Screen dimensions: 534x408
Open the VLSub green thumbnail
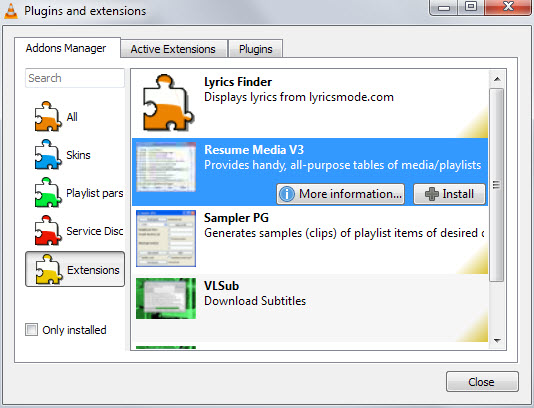[166, 298]
